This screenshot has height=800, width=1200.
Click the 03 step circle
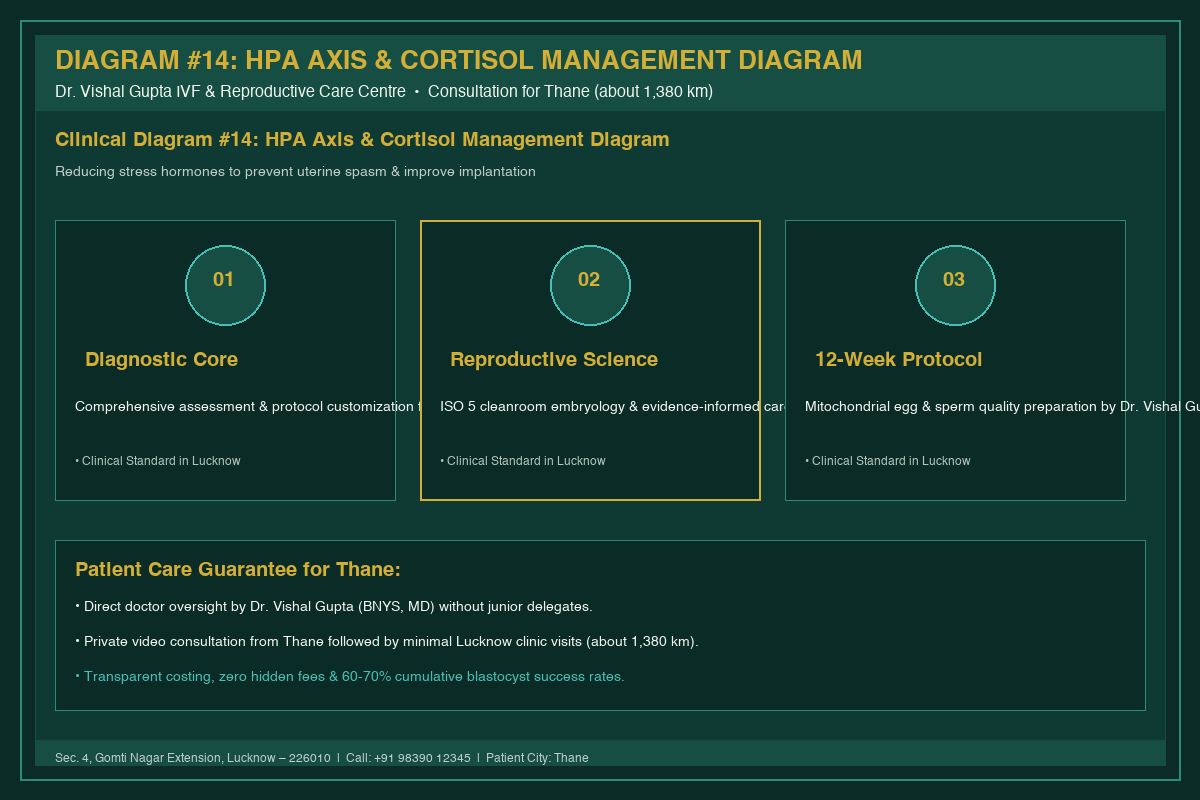(955, 285)
